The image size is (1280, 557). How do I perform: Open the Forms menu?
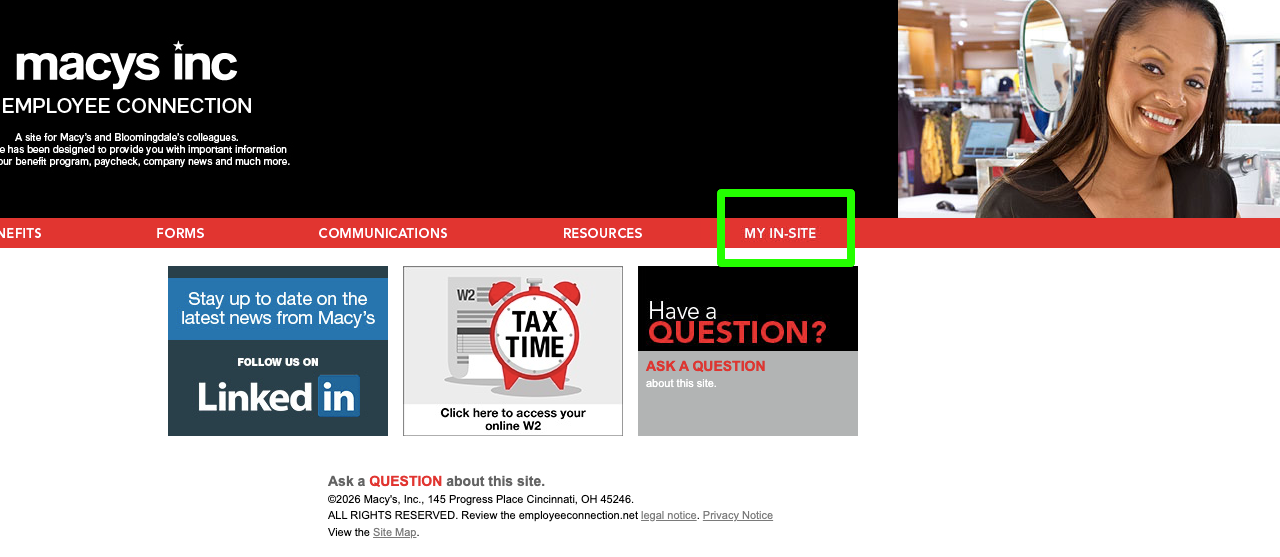coord(180,233)
